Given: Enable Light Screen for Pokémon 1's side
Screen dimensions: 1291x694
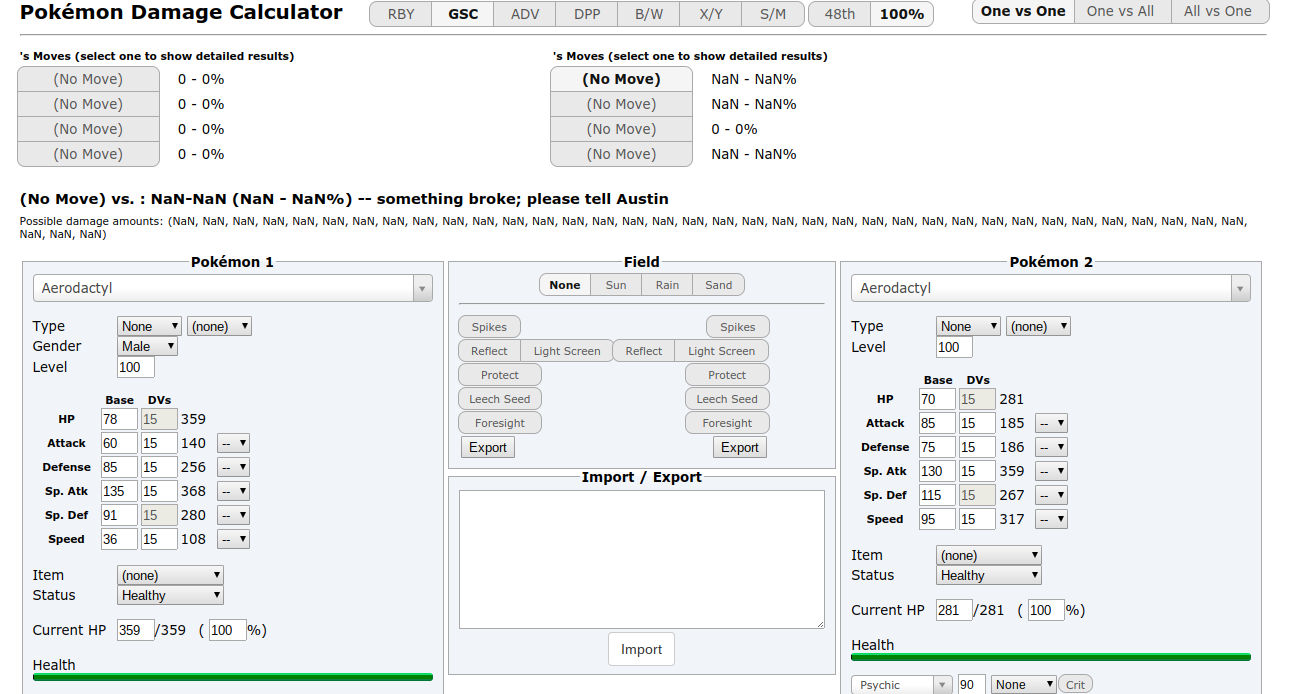Looking at the screenshot, I should pos(567,351).
